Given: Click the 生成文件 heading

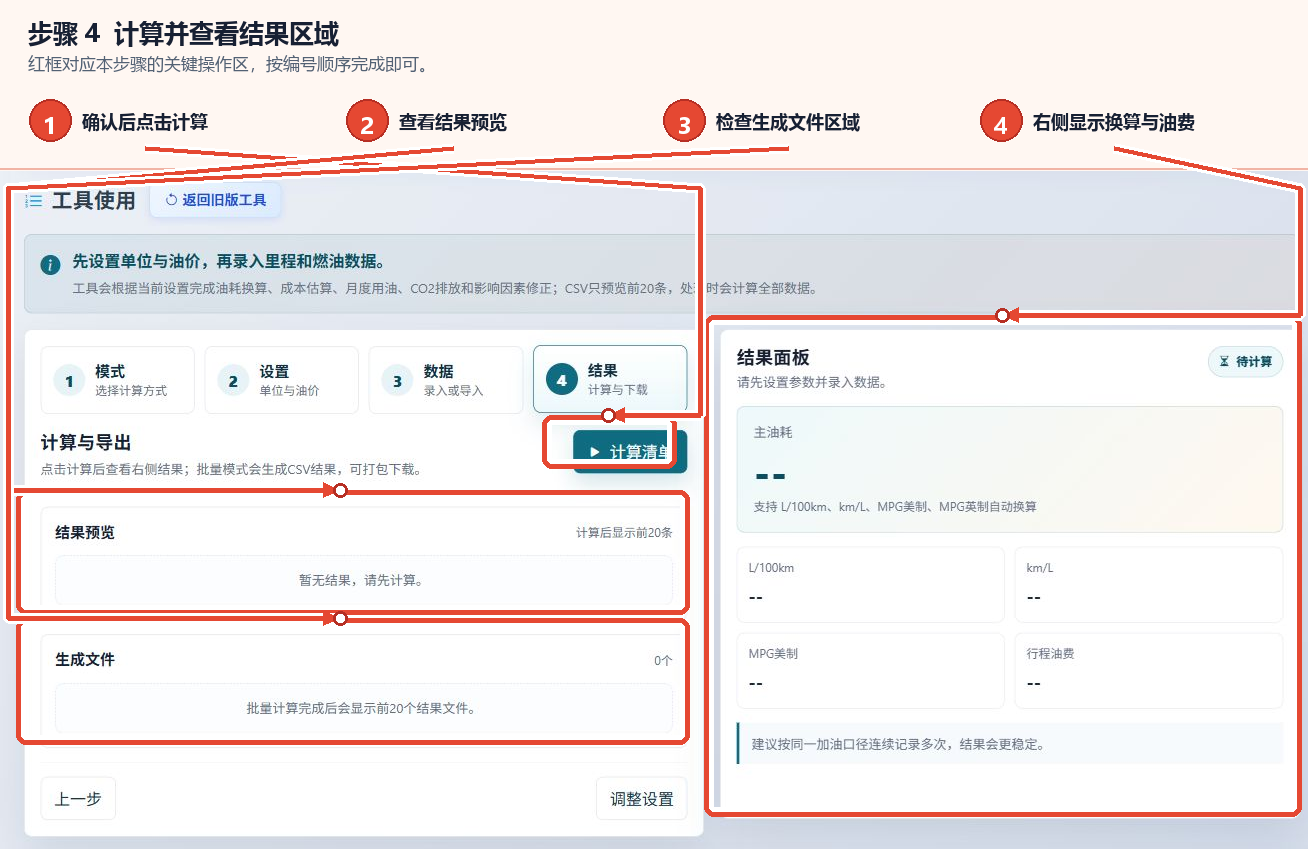Looking at the screenshot, I should tap(85, 659).
